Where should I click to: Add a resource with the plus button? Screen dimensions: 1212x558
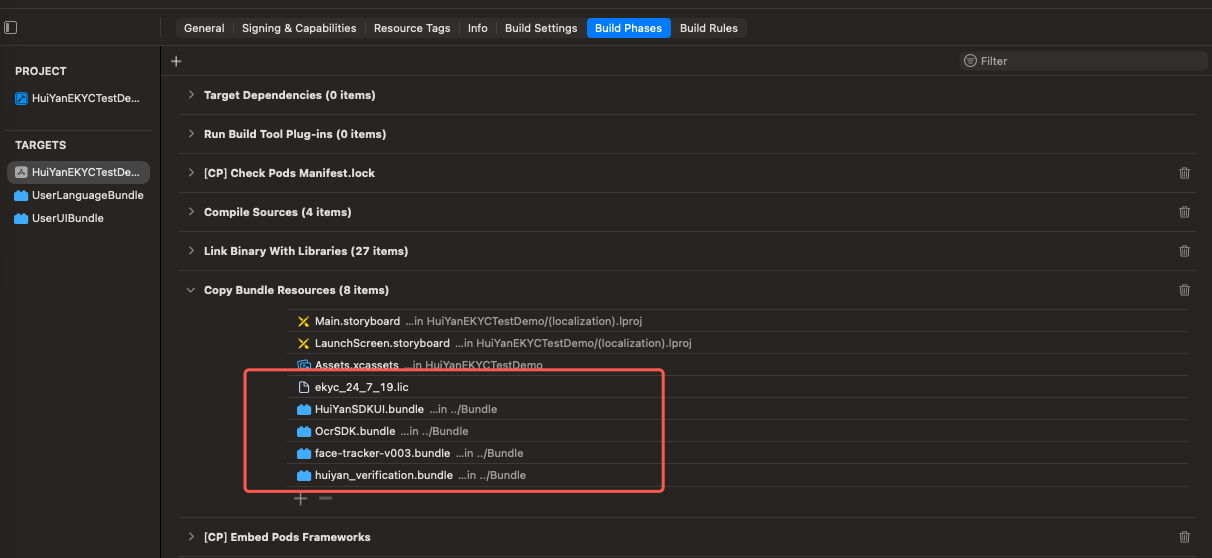tap(300, 497)
